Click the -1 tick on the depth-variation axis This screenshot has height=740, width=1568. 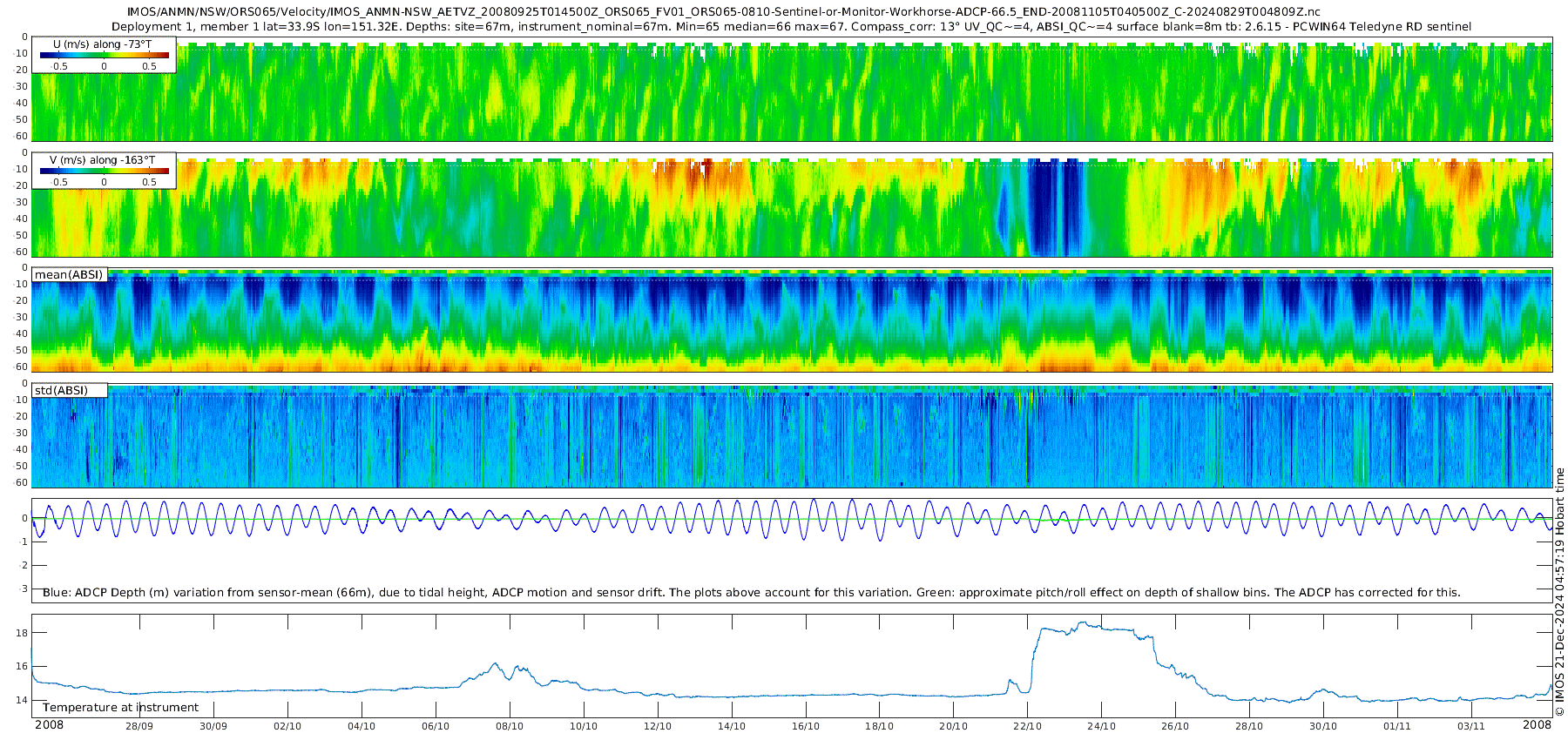click(24, 542)
